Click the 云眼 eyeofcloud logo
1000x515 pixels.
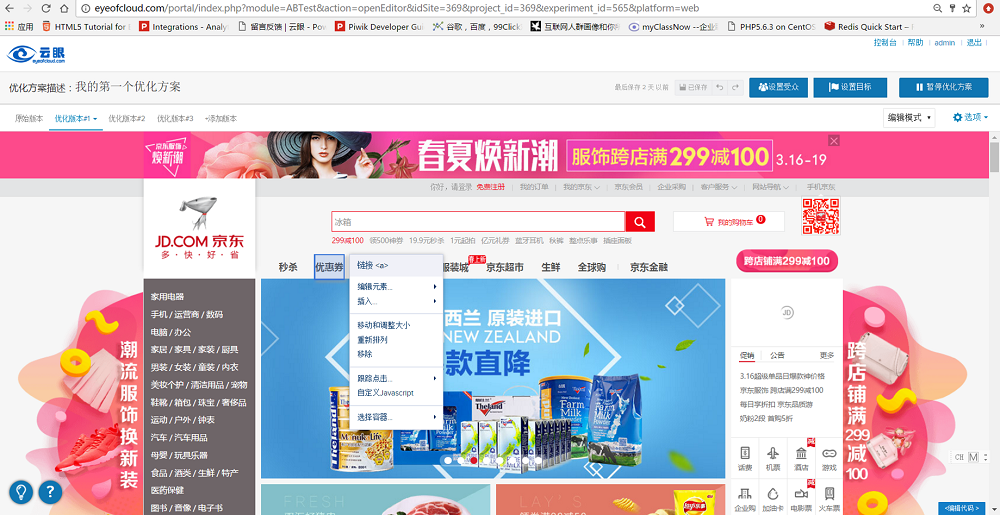[x=36, y=54]
